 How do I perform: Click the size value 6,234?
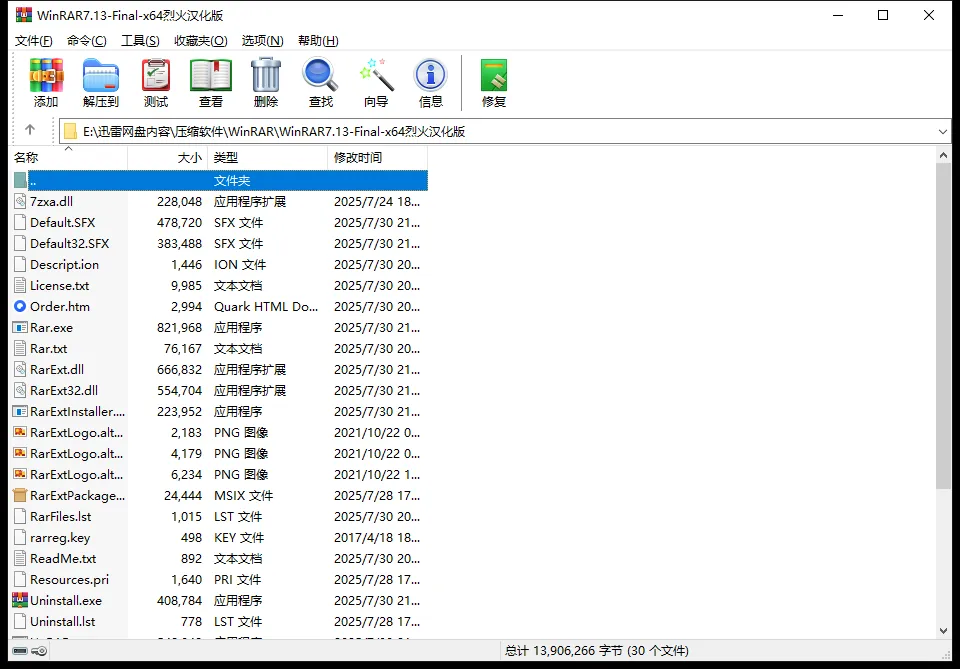click(x=186, y=474)
